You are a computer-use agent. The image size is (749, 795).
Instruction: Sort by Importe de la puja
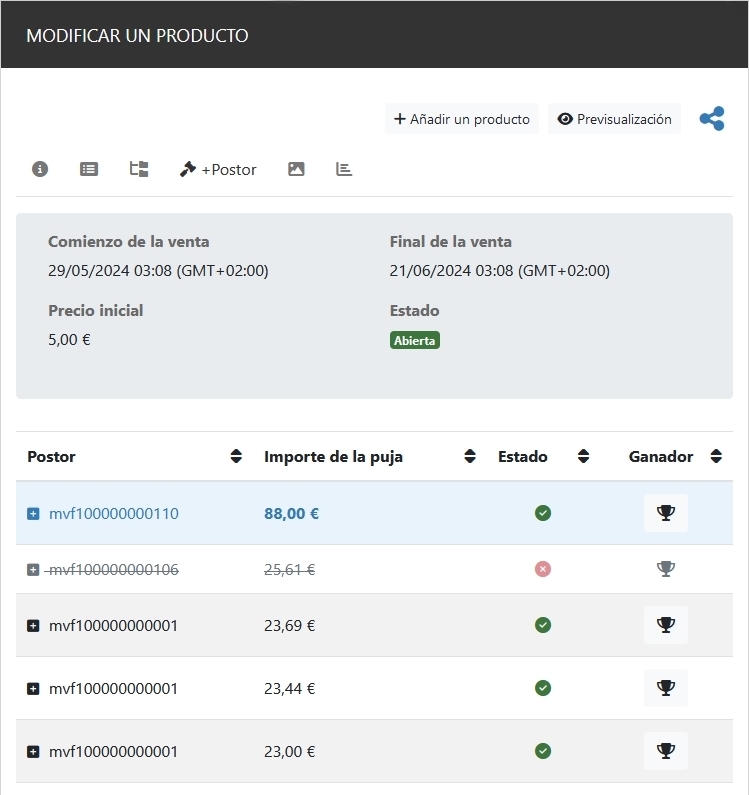[470, 456]
